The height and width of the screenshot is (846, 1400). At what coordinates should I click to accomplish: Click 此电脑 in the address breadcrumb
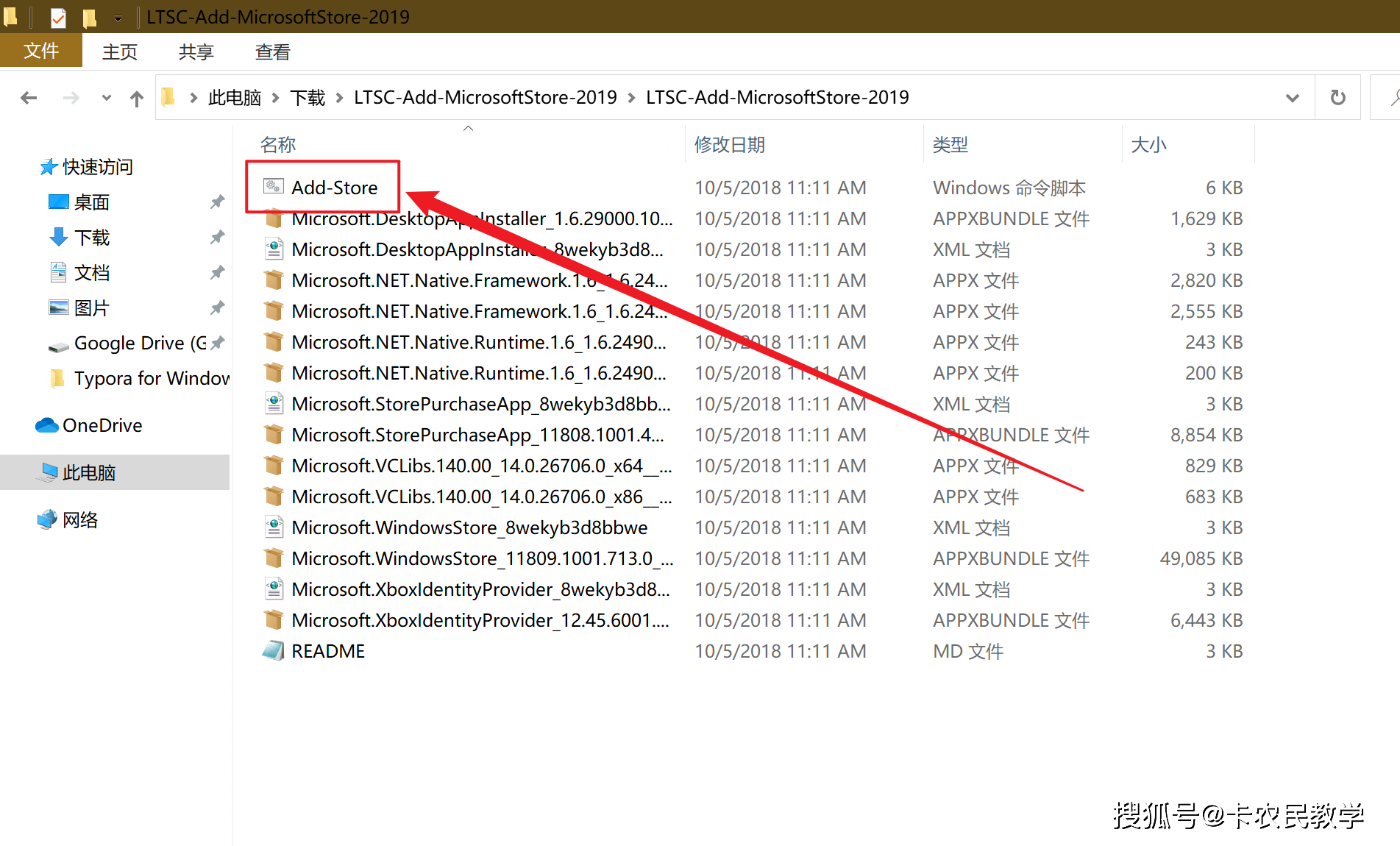pos(235,97)
